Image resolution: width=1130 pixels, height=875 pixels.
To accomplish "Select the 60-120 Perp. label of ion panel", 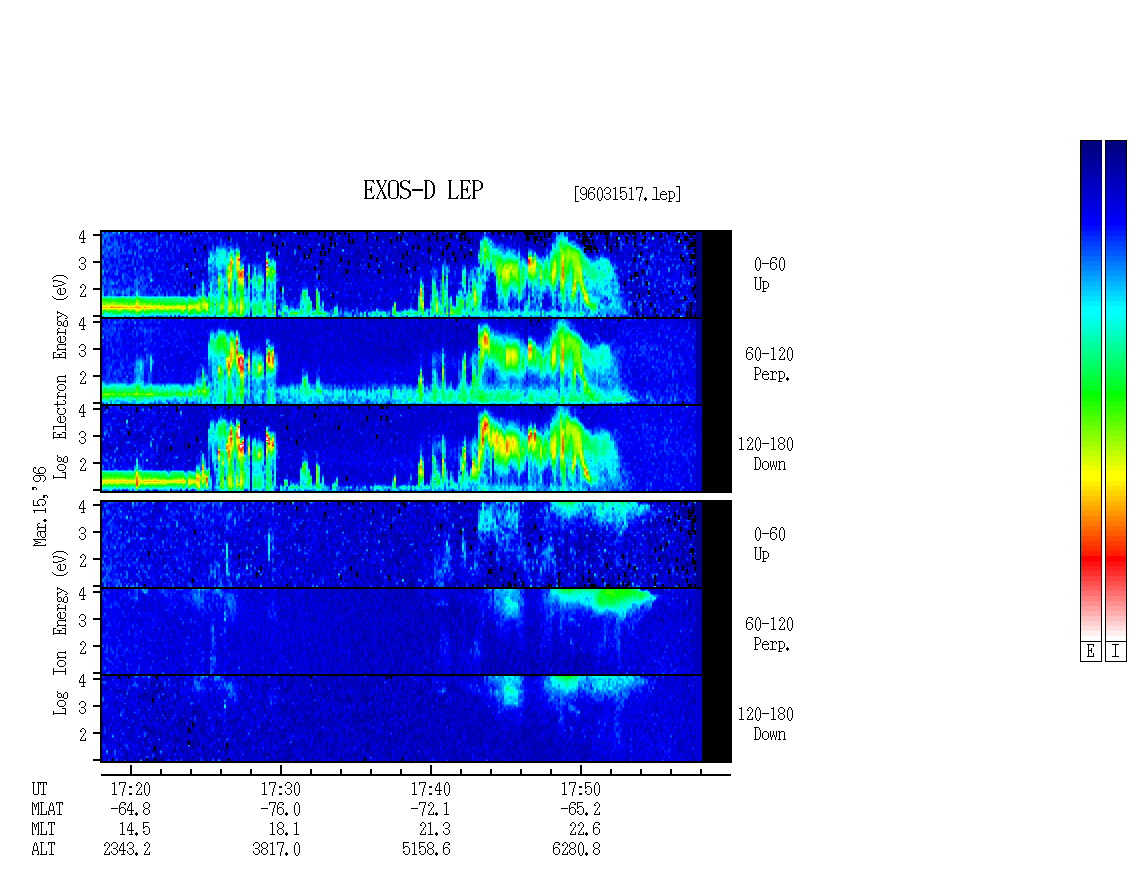I will [769, 634].
